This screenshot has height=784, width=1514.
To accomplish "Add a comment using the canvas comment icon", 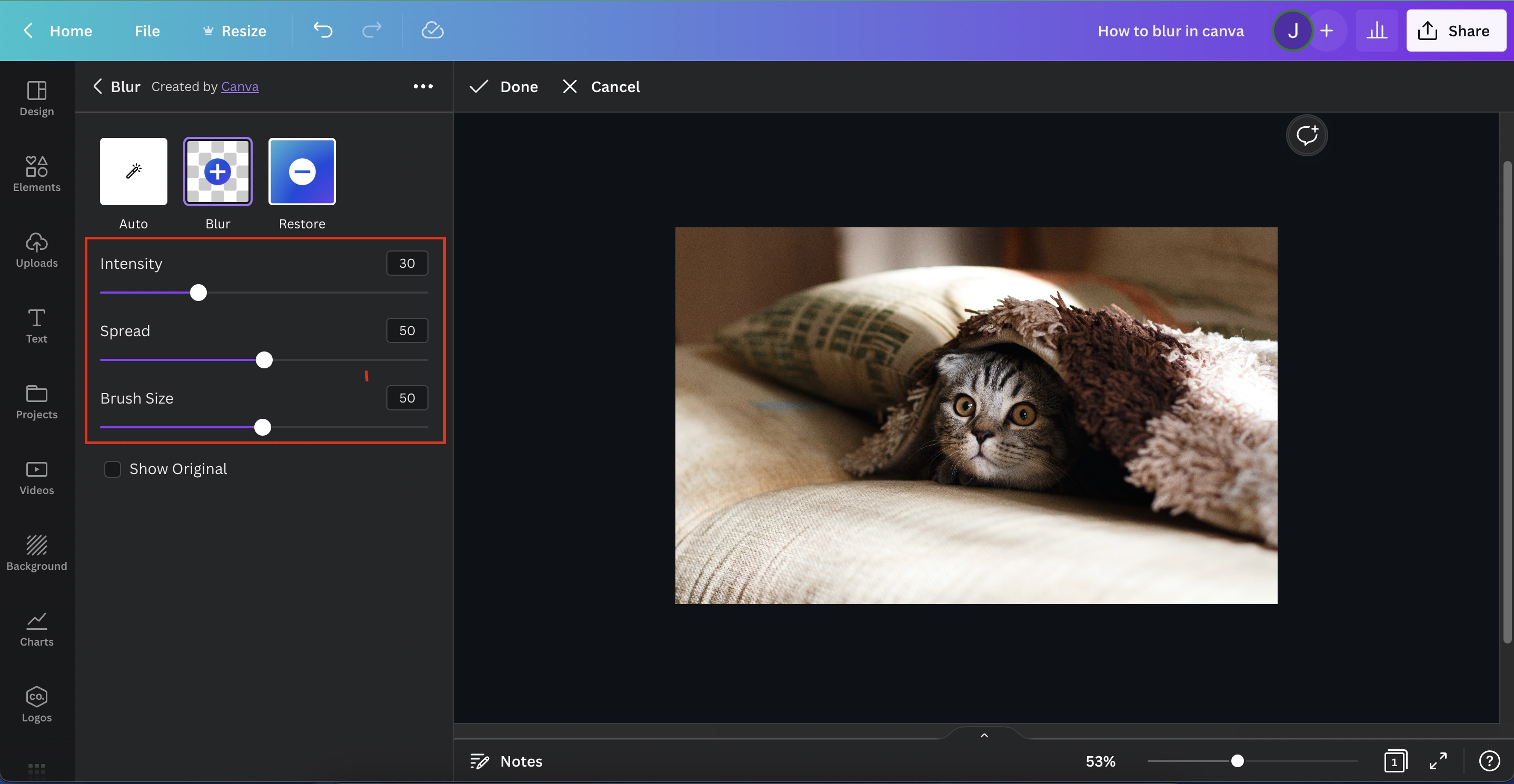I will (x=1307, y=135).
